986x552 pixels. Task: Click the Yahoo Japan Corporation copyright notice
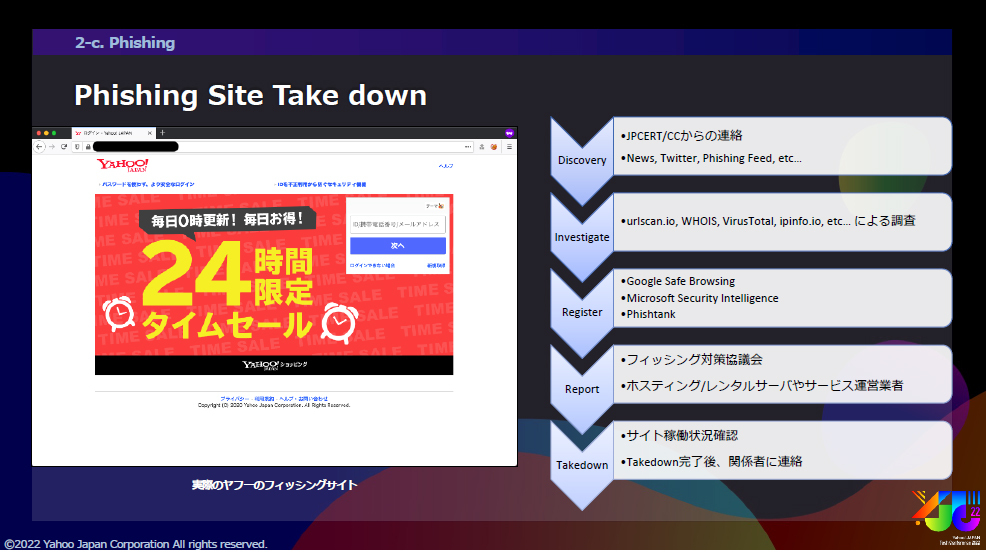(x=136, y=544)
